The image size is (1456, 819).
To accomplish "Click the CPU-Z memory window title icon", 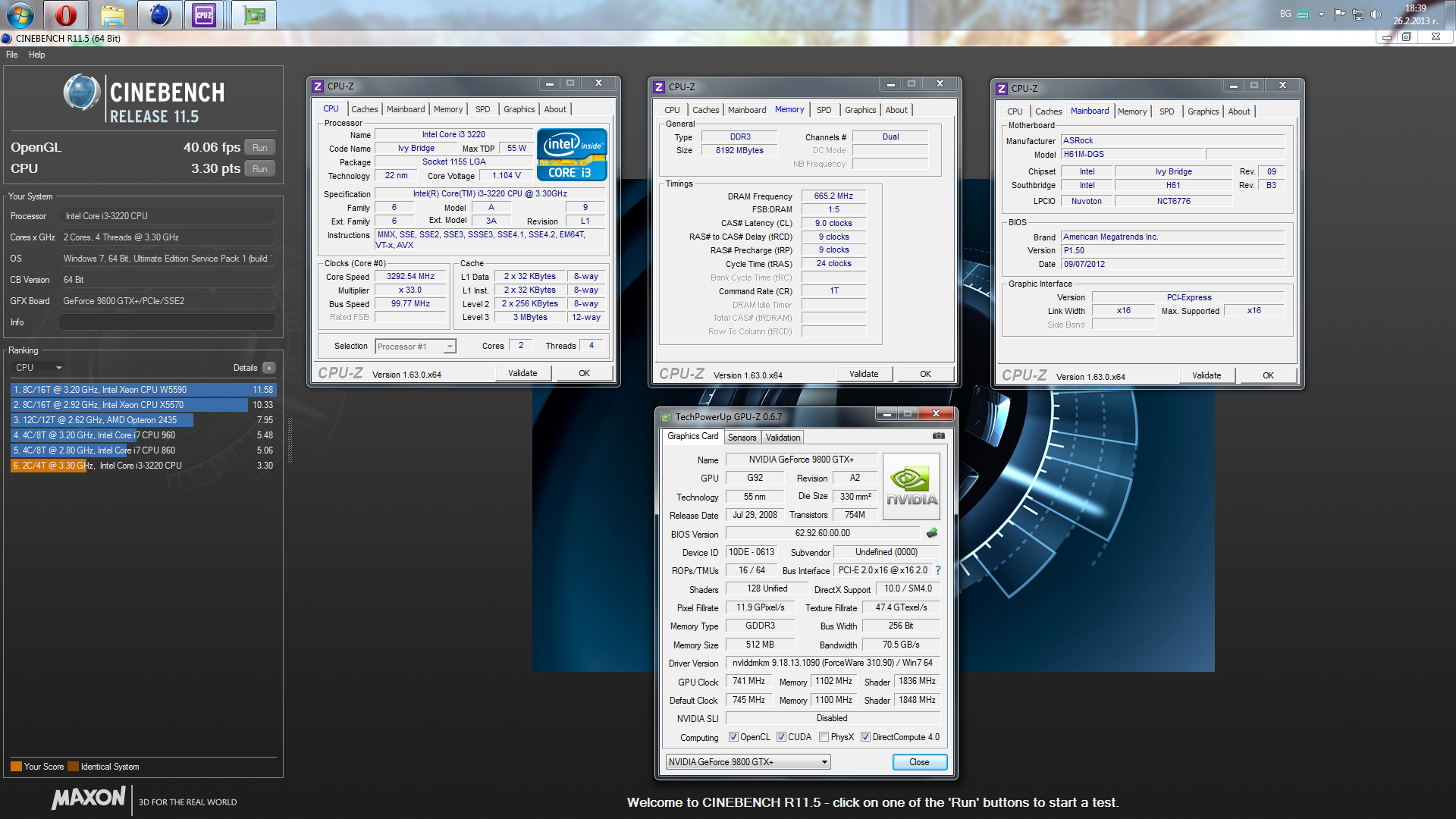I will 660,87.
